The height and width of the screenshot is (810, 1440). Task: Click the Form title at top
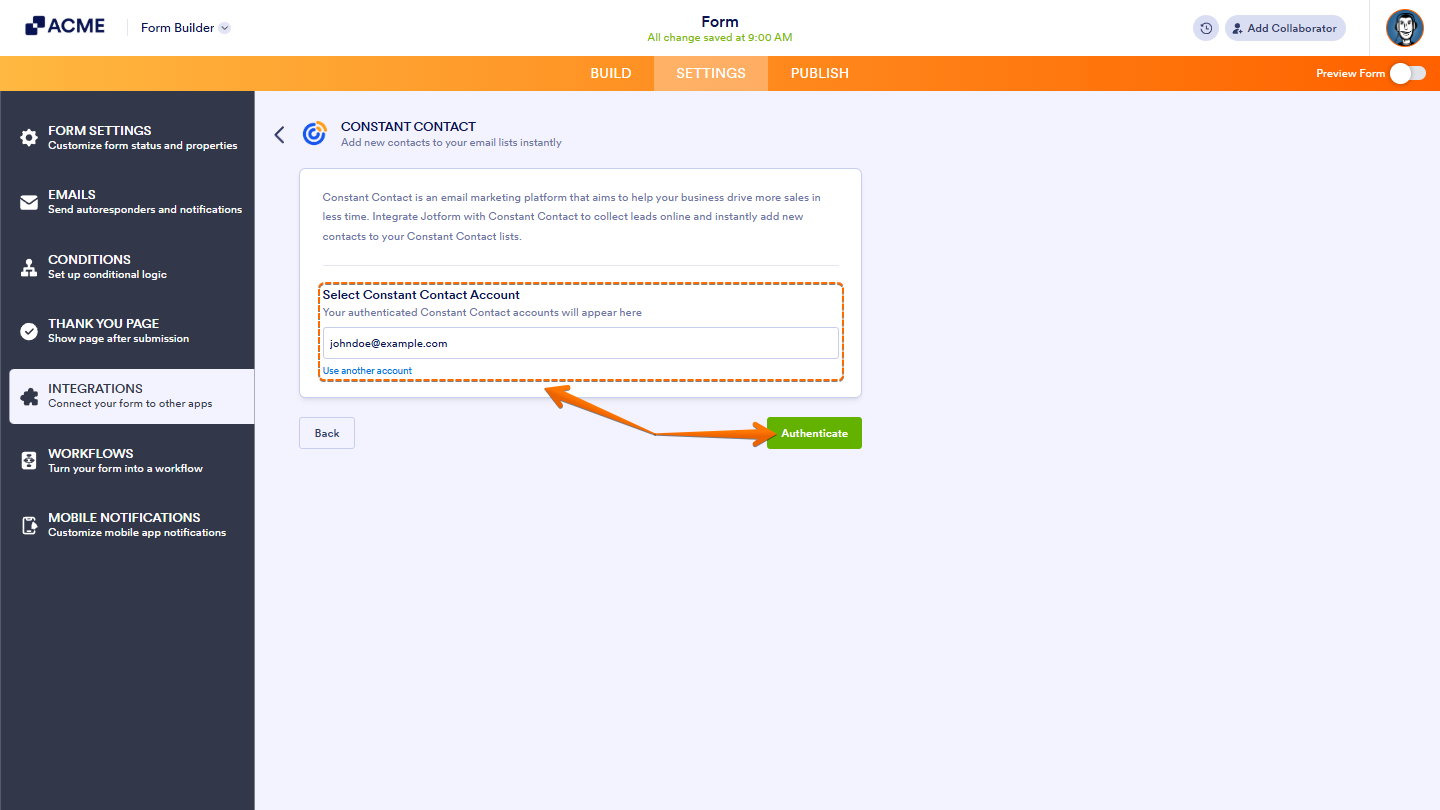[x=720, y=22]
